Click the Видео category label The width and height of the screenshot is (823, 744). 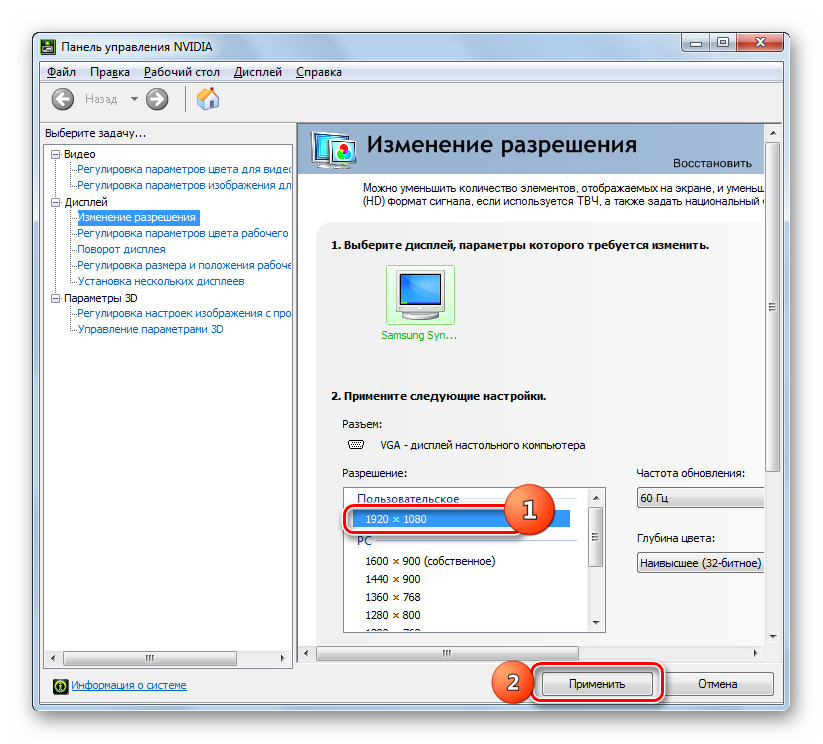coord(80,154)
